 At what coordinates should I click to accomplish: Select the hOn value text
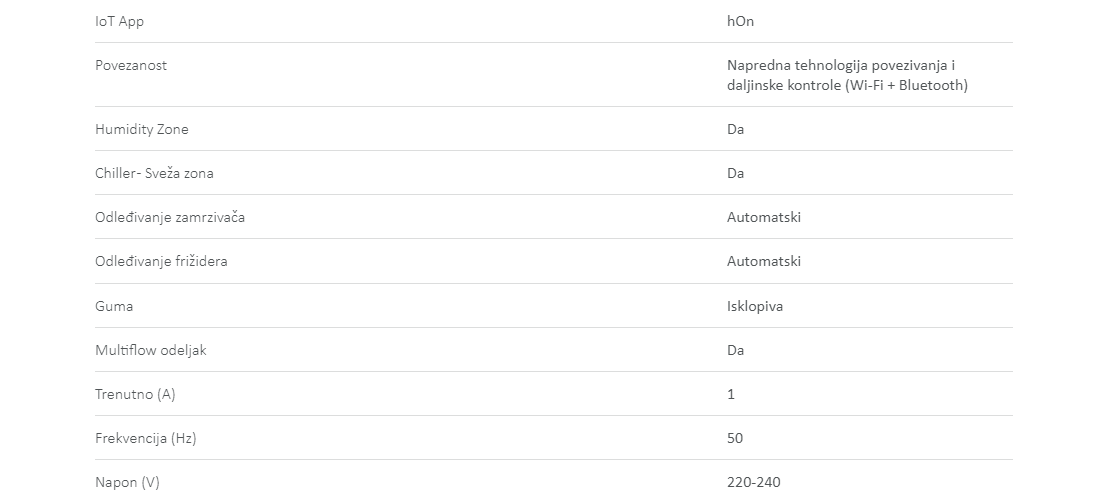pyautogui.click(x=740, y=21)
